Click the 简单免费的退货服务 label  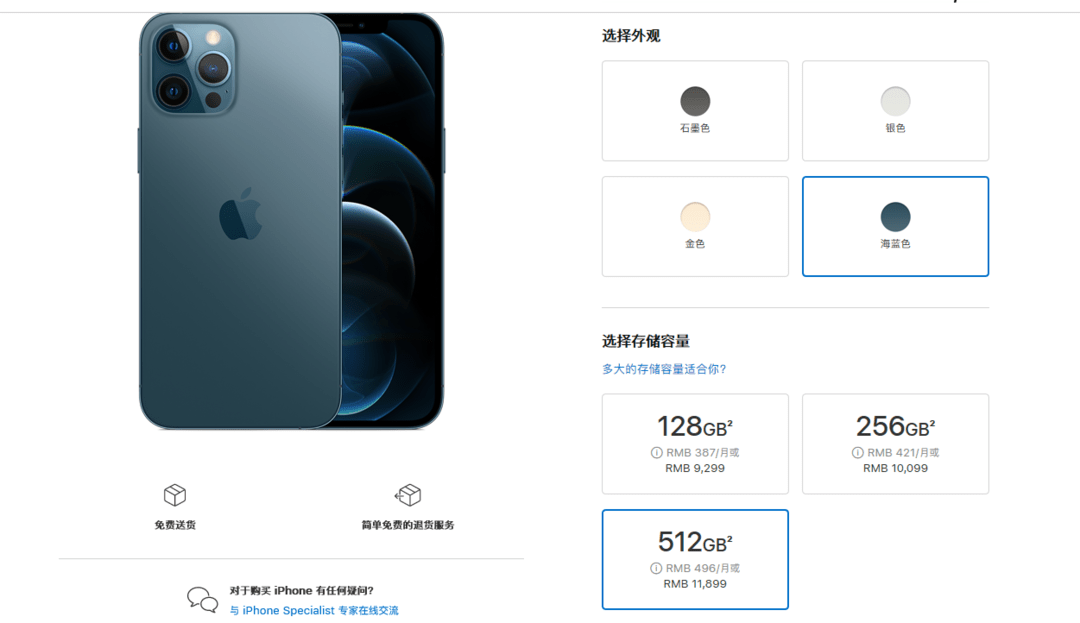tap(408, 525)
